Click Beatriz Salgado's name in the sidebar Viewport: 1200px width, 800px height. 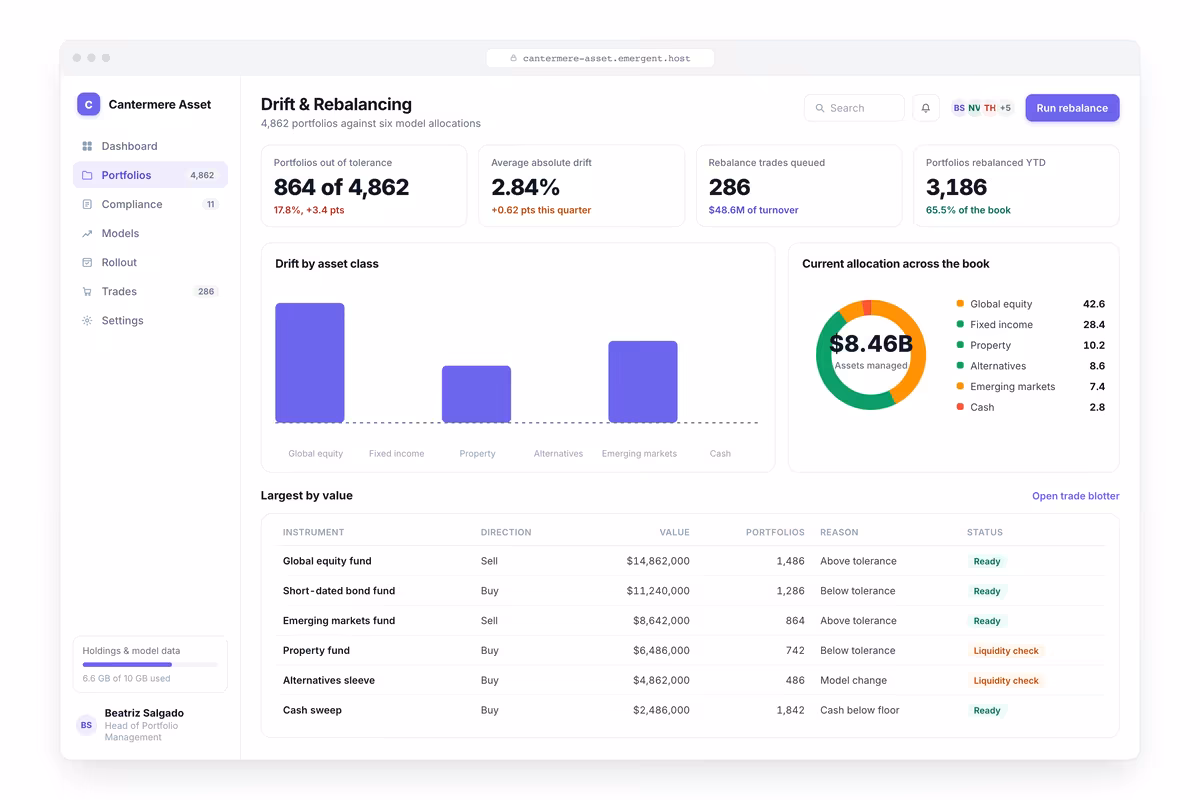[144, 713]
